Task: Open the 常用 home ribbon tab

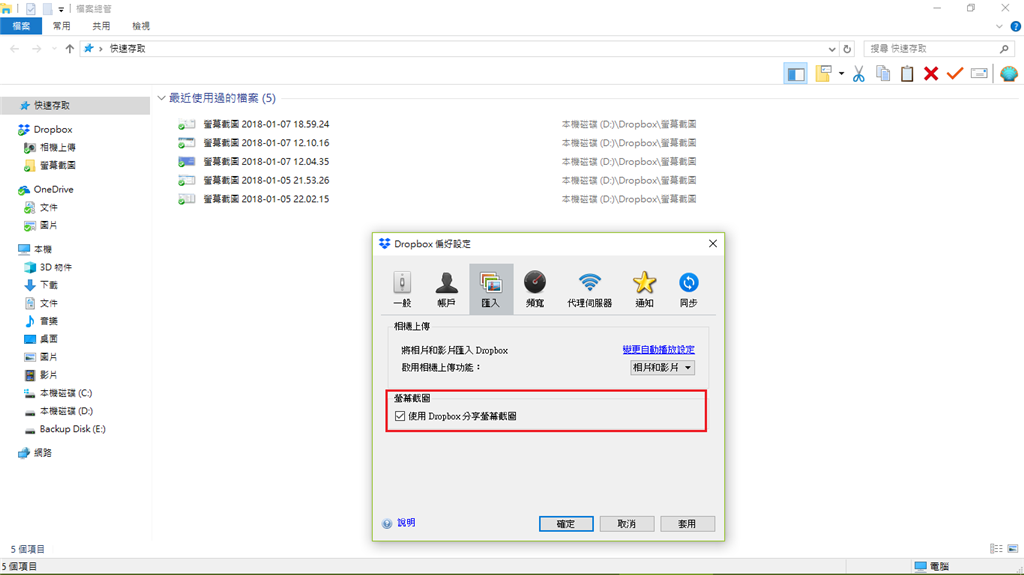Action: 61,26
